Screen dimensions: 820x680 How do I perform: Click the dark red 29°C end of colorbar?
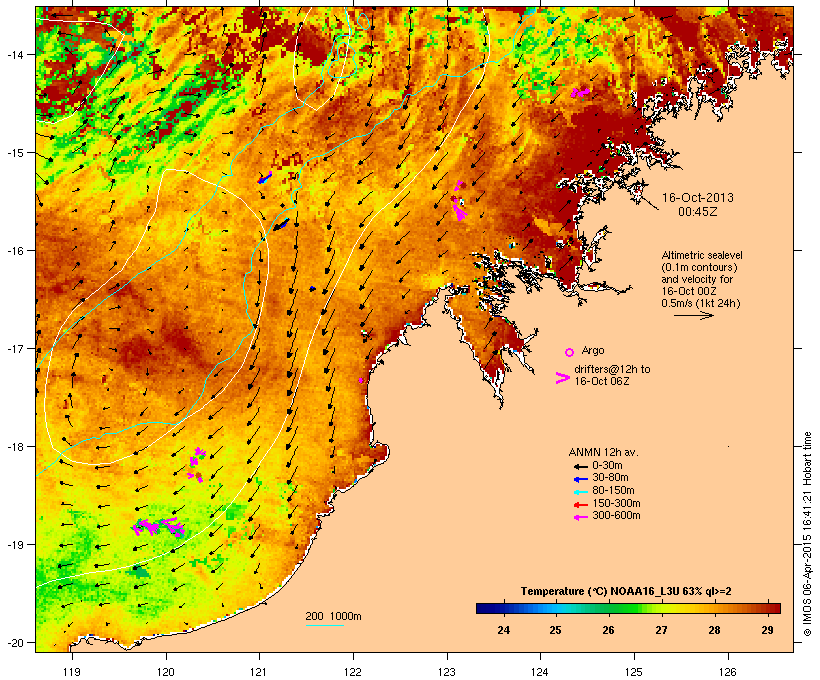click(x=775, y=608)
